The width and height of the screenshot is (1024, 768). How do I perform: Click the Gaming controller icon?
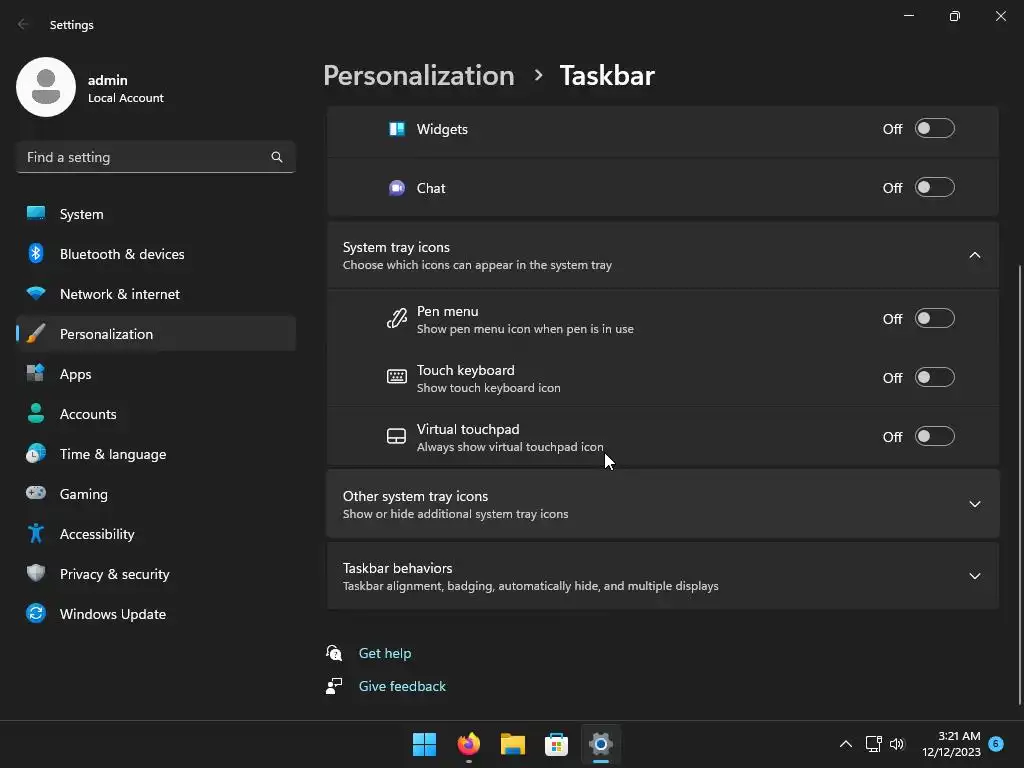36,493
